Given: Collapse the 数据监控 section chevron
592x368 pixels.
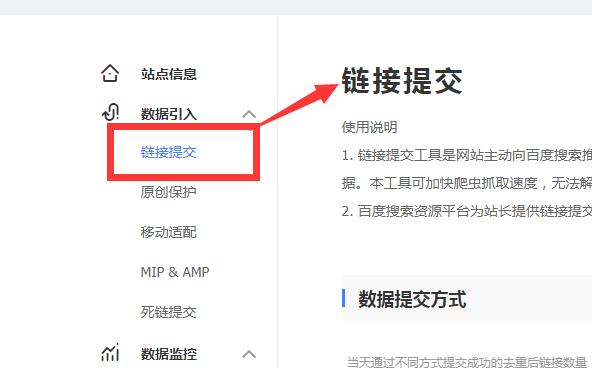Looking at the screenshot, I should (x=249, y=354).
